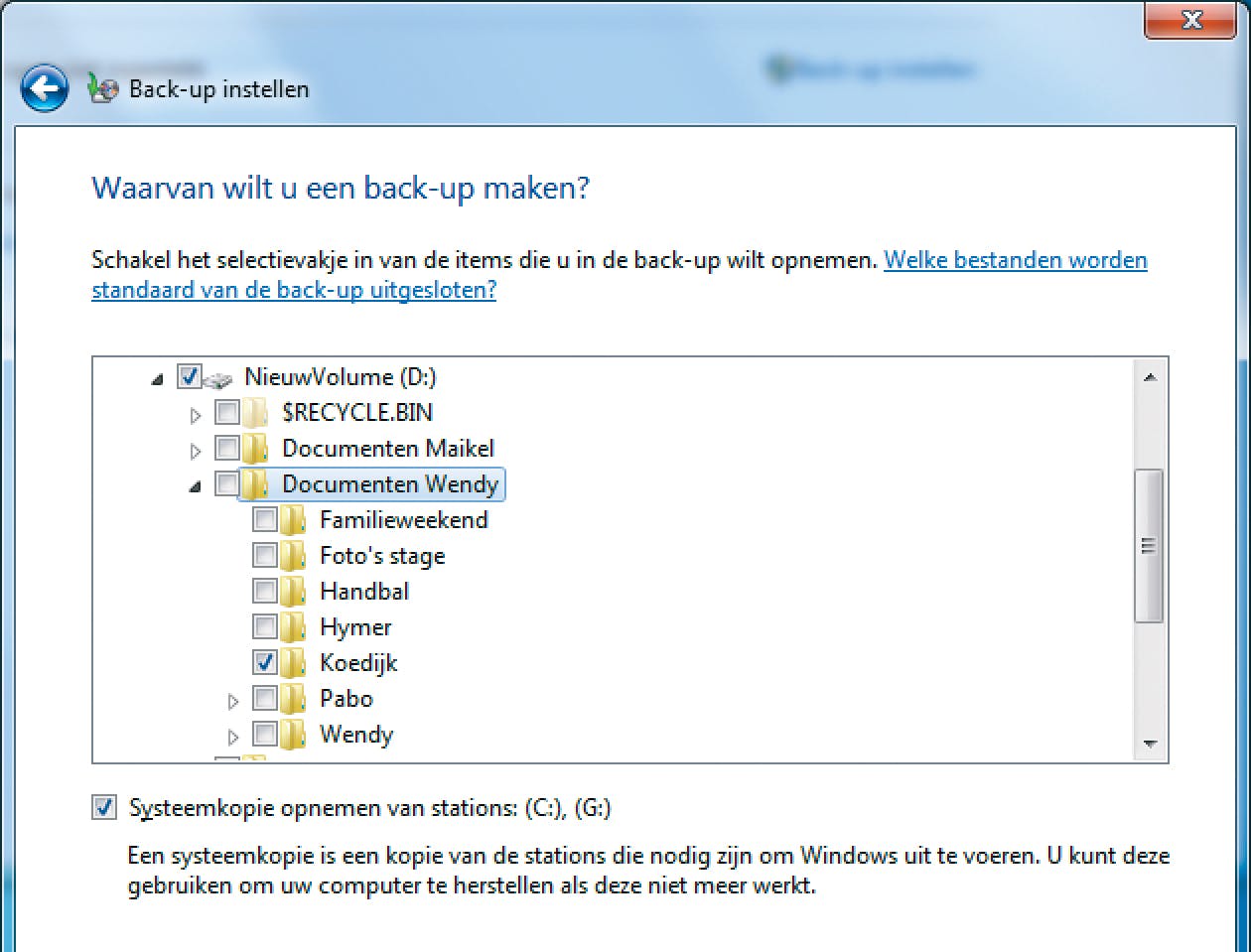This screenshot has width=1251, height=952.
Task: Click the scroll down arrow of folder tree
Action: 1150,744
